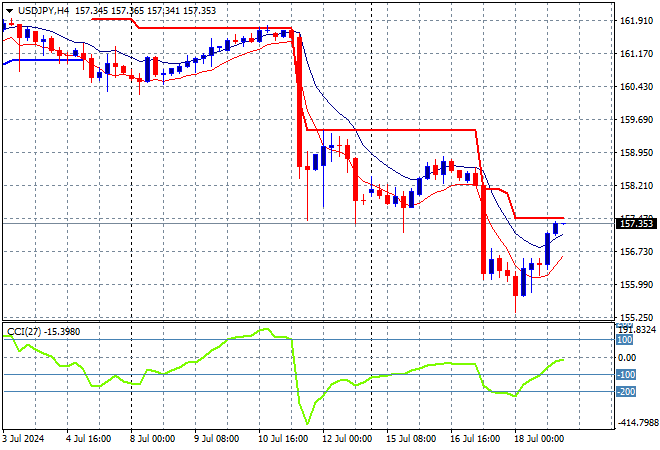
Task: Click the 10 Jul 16:00 time label
Action: [283, 439]
